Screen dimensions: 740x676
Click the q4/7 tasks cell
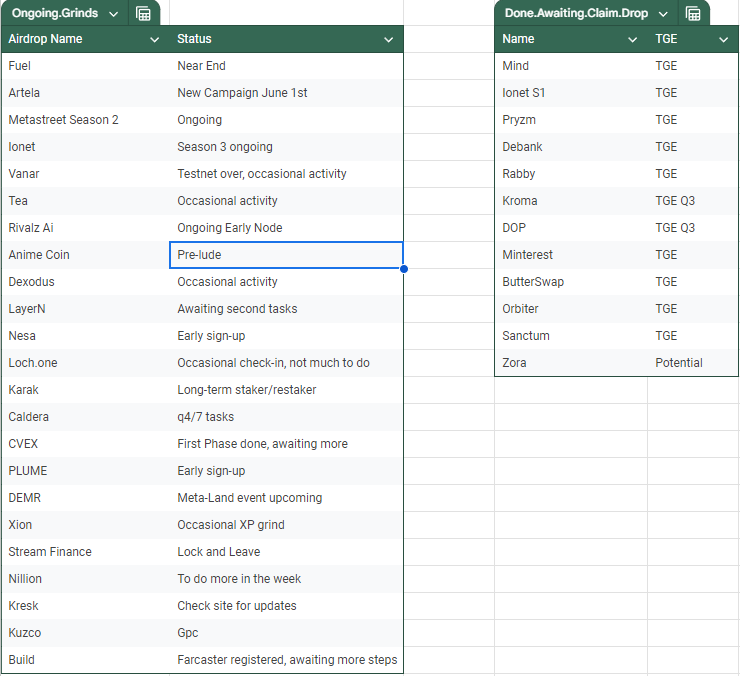286,417
